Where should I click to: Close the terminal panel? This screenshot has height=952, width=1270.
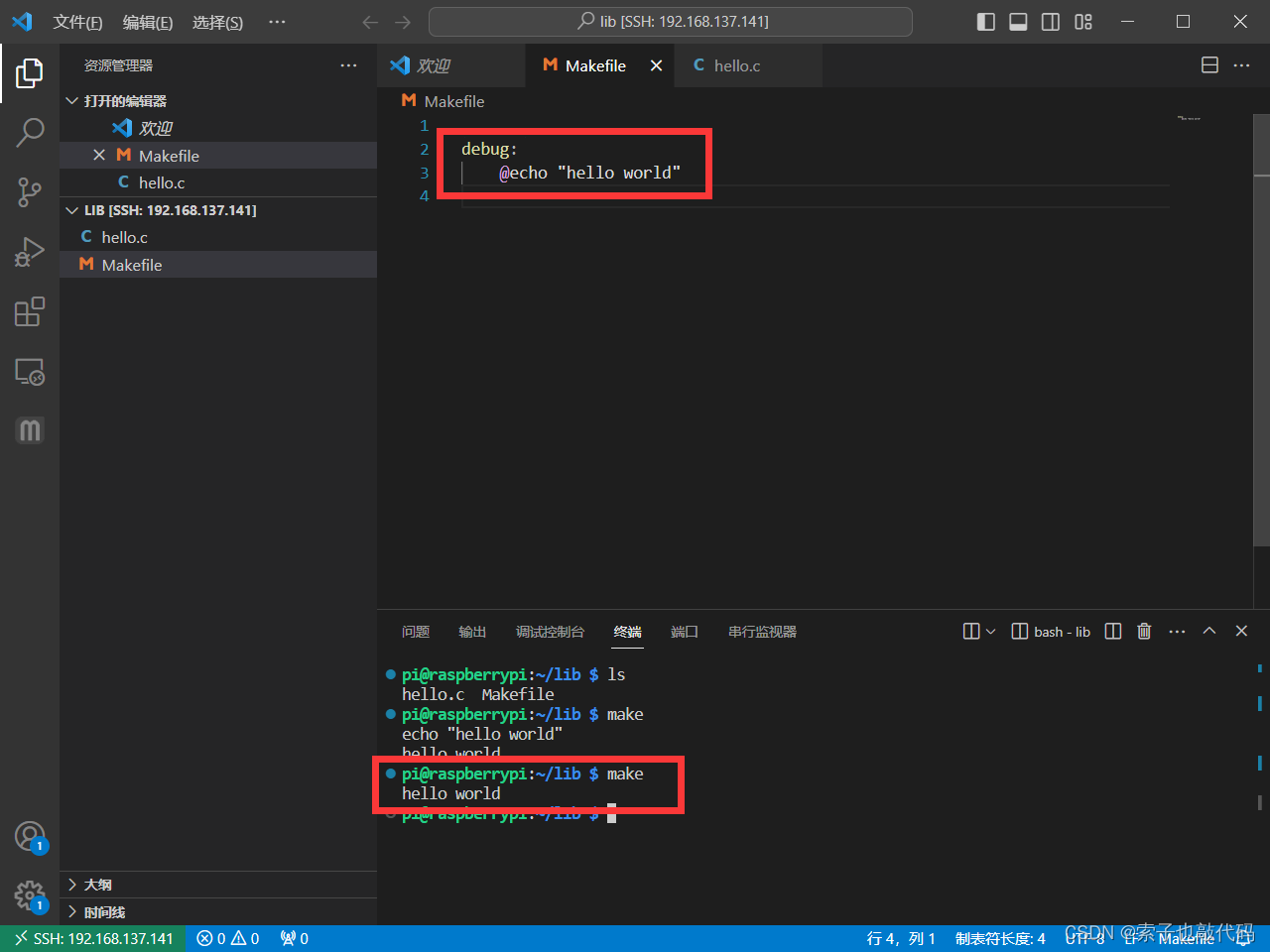click(x=1241, y=631)
